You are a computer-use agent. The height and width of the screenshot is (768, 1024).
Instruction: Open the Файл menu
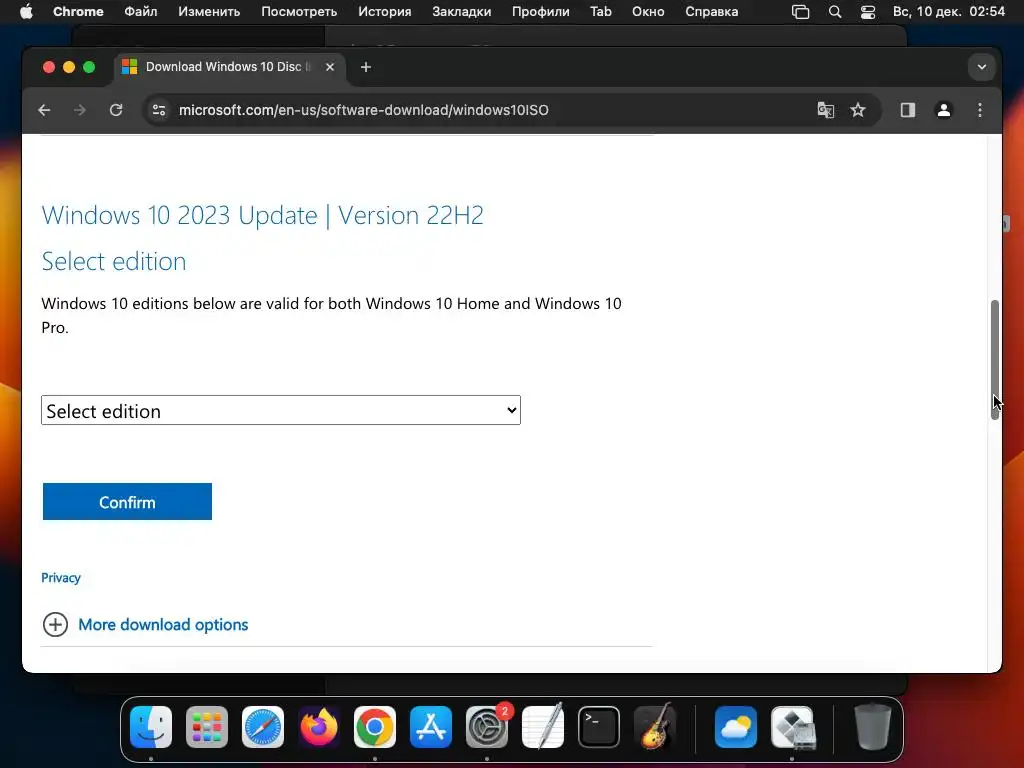pyautogui.click(x=141, y=12)
